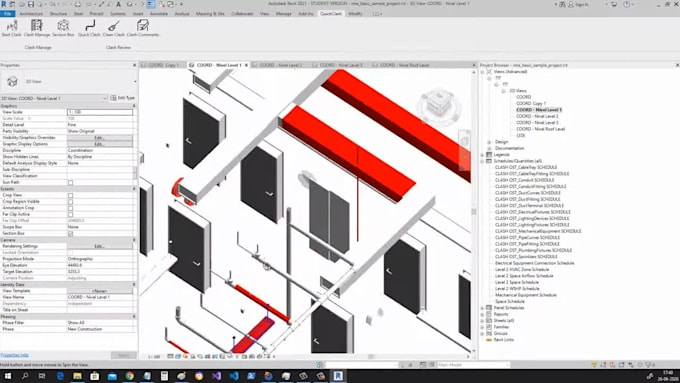Click the Schedules/Quantities icon in Project Browser

(x=489, y=161)
